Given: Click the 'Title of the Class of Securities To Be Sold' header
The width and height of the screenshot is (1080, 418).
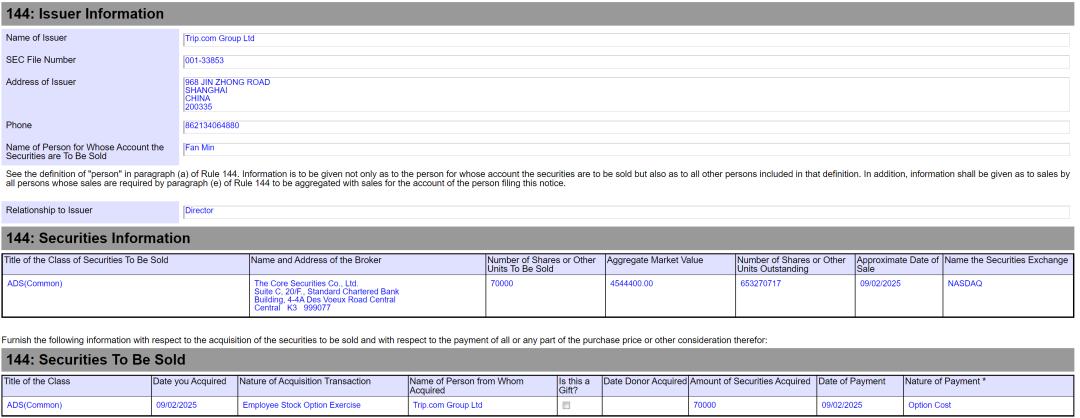Looking at the screenshot, I should click(x=125, y=264).
